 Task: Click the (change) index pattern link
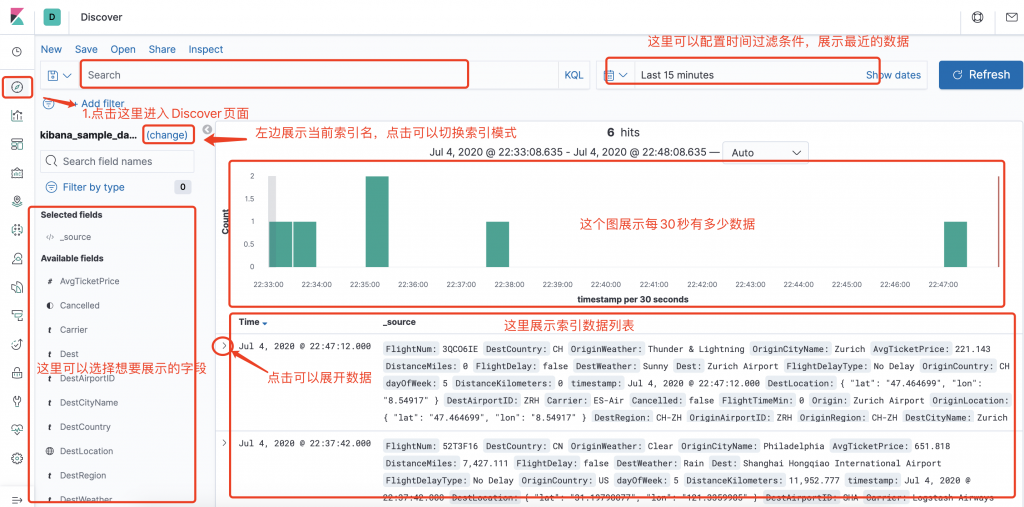click(167, 135)
